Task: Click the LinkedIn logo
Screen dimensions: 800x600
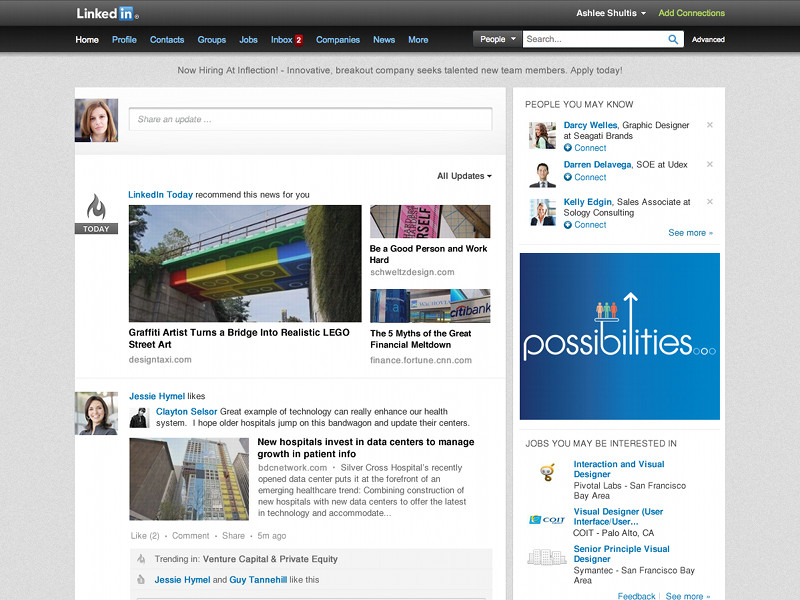Action: 107,13
